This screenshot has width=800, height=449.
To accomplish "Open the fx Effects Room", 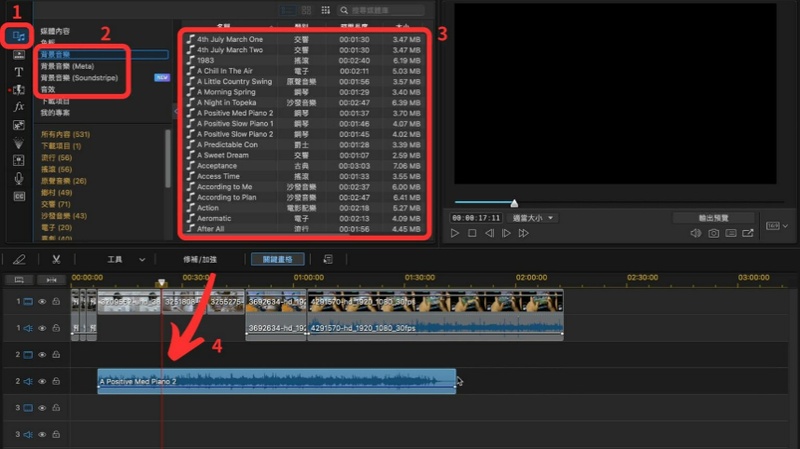I will pos(18,106).
